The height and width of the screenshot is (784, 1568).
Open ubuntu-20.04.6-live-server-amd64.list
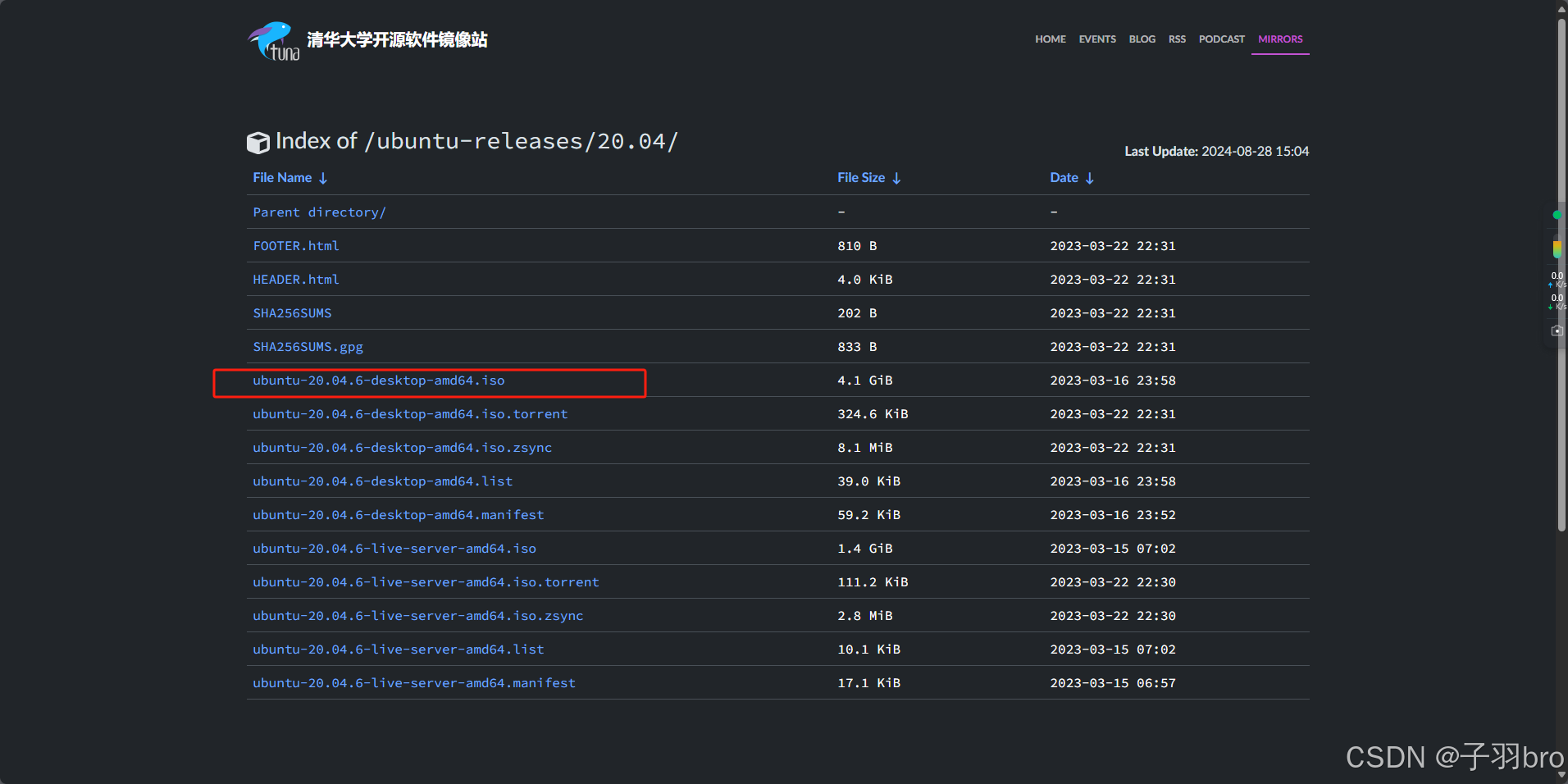399,650
